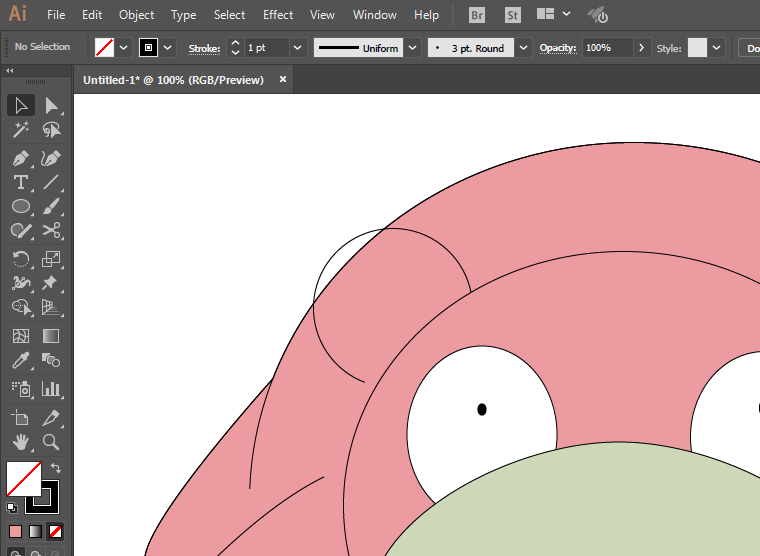
Task: Open the 3 pt. Round brush dropdown
Action: pyautogui.click(x=523, y=48)
